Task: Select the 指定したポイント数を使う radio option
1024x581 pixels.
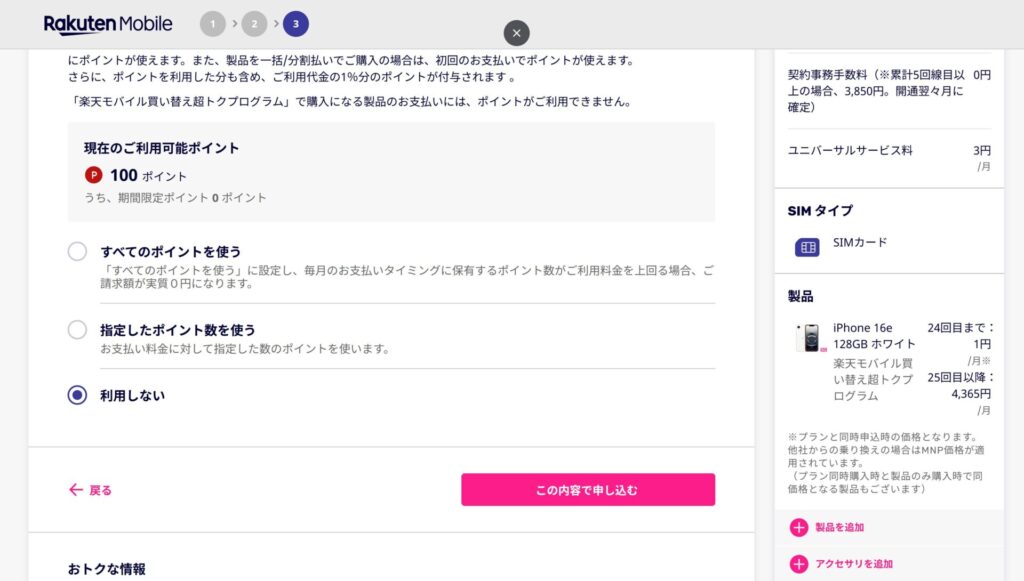Action: (77, 330)
